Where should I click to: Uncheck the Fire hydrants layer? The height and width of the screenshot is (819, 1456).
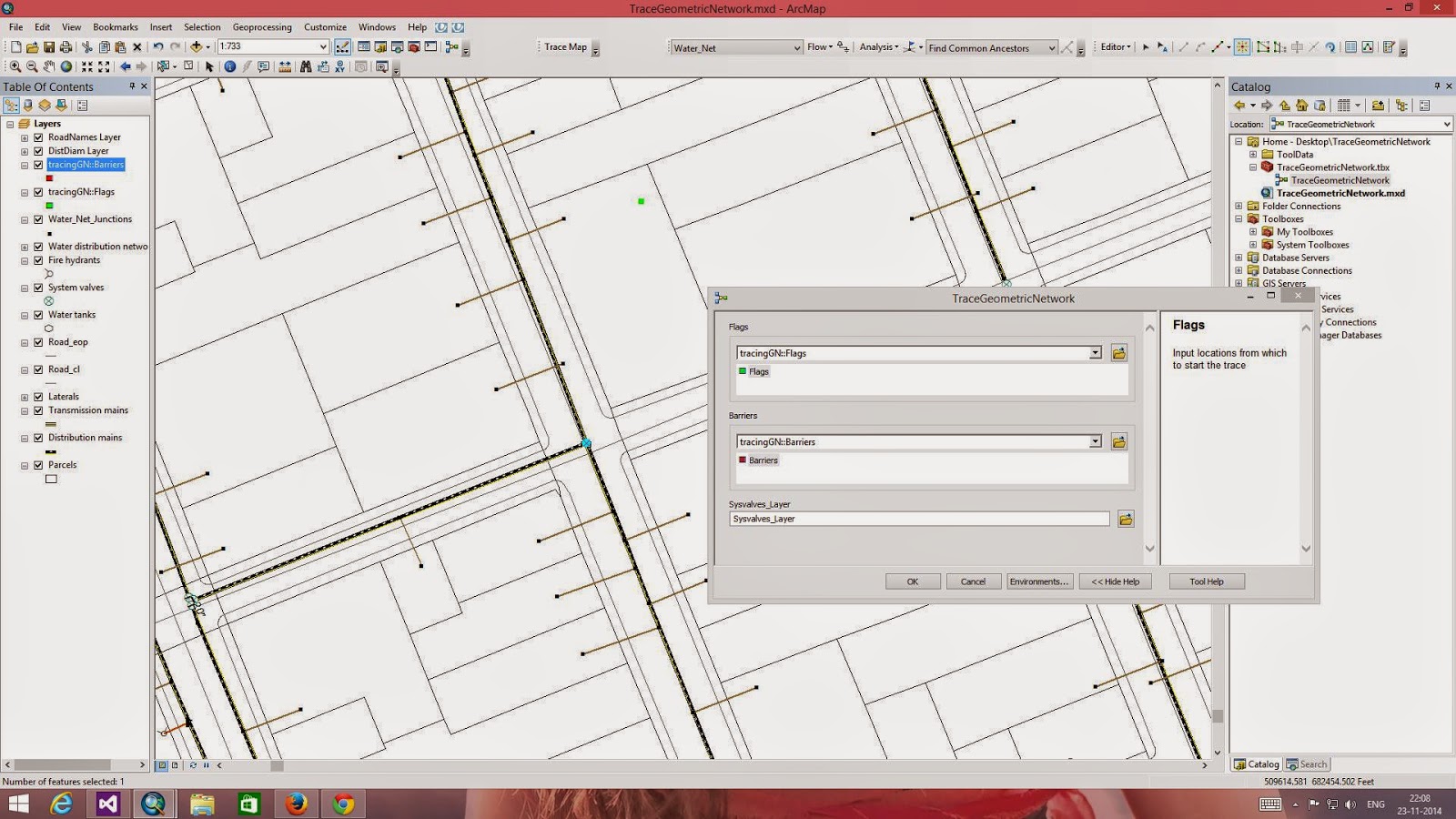tap(38, 260)
